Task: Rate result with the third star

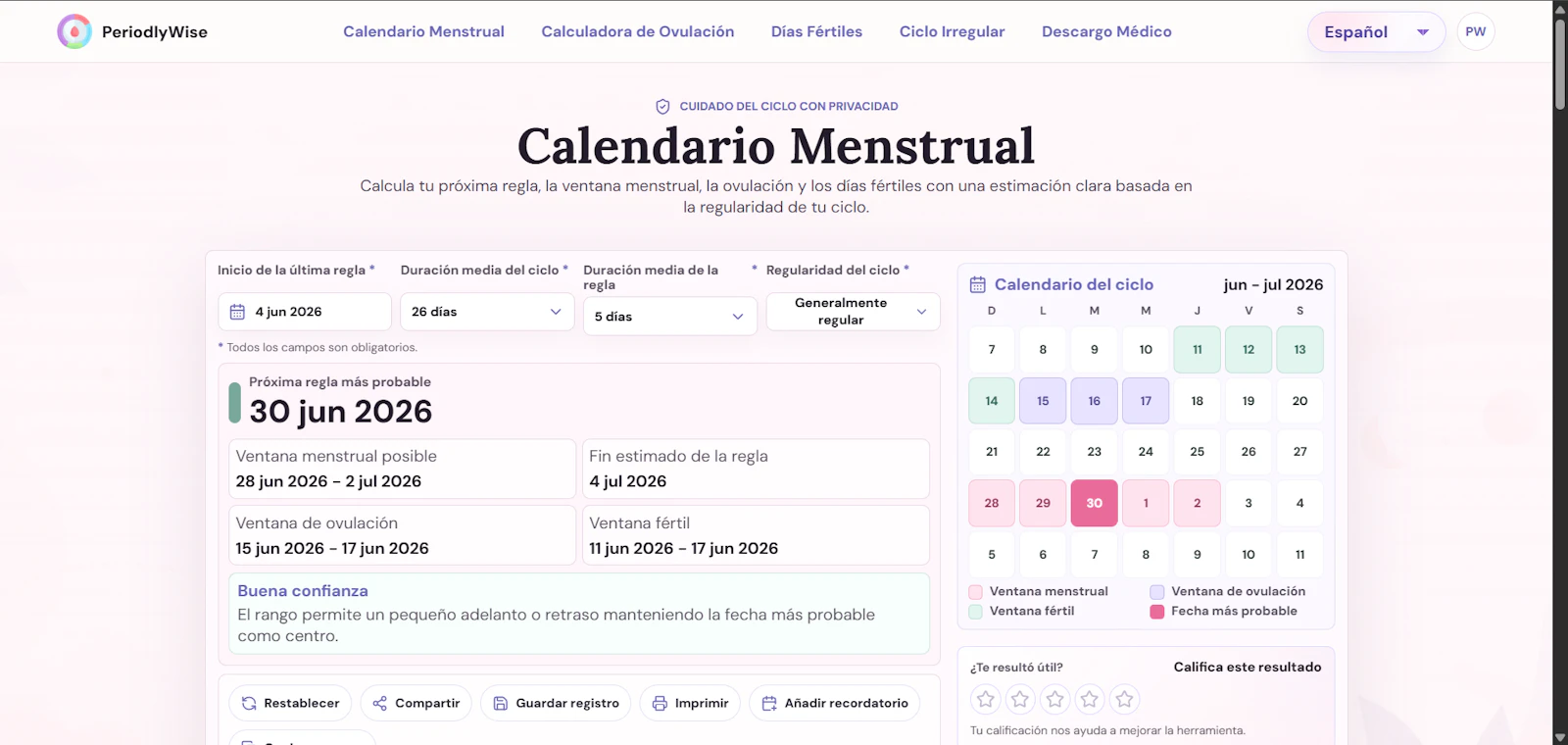Action: coord(1055,699)
